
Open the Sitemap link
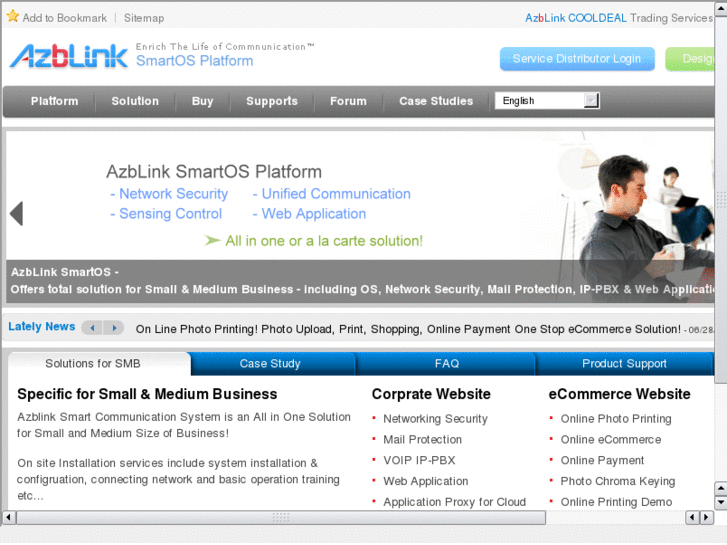pos(144,18)
